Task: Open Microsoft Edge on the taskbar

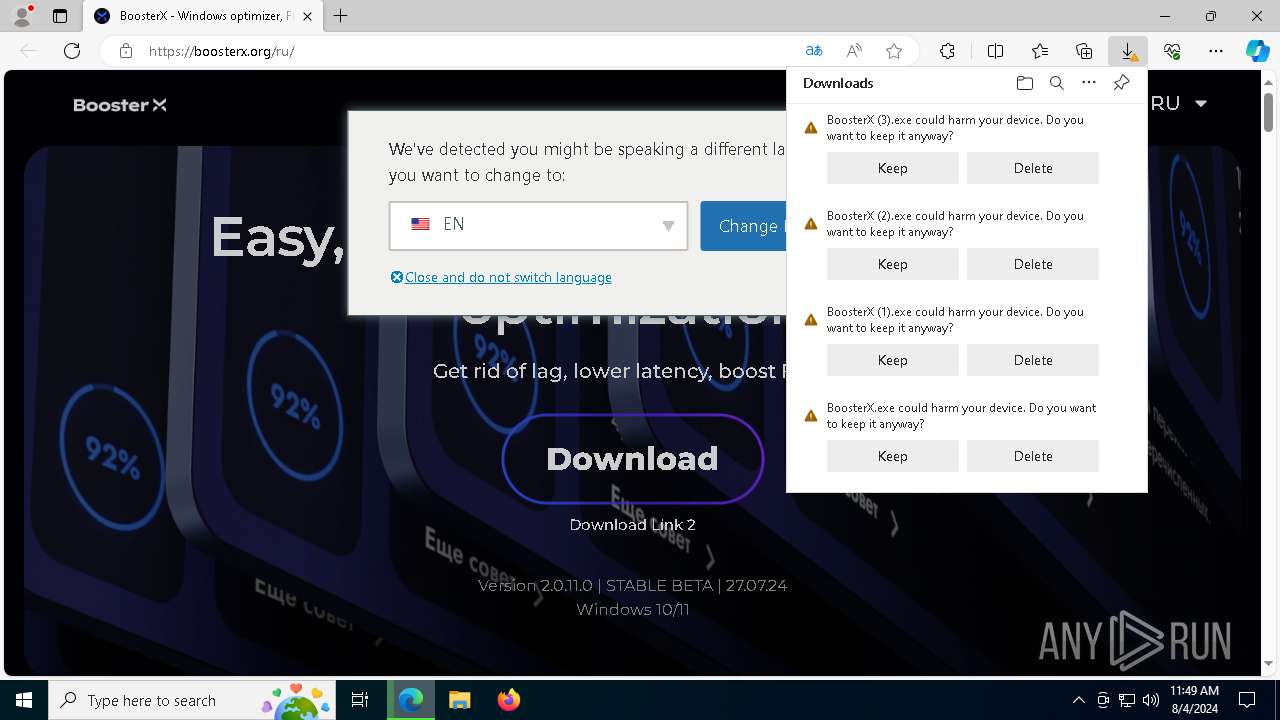Action: click(411, 700)
